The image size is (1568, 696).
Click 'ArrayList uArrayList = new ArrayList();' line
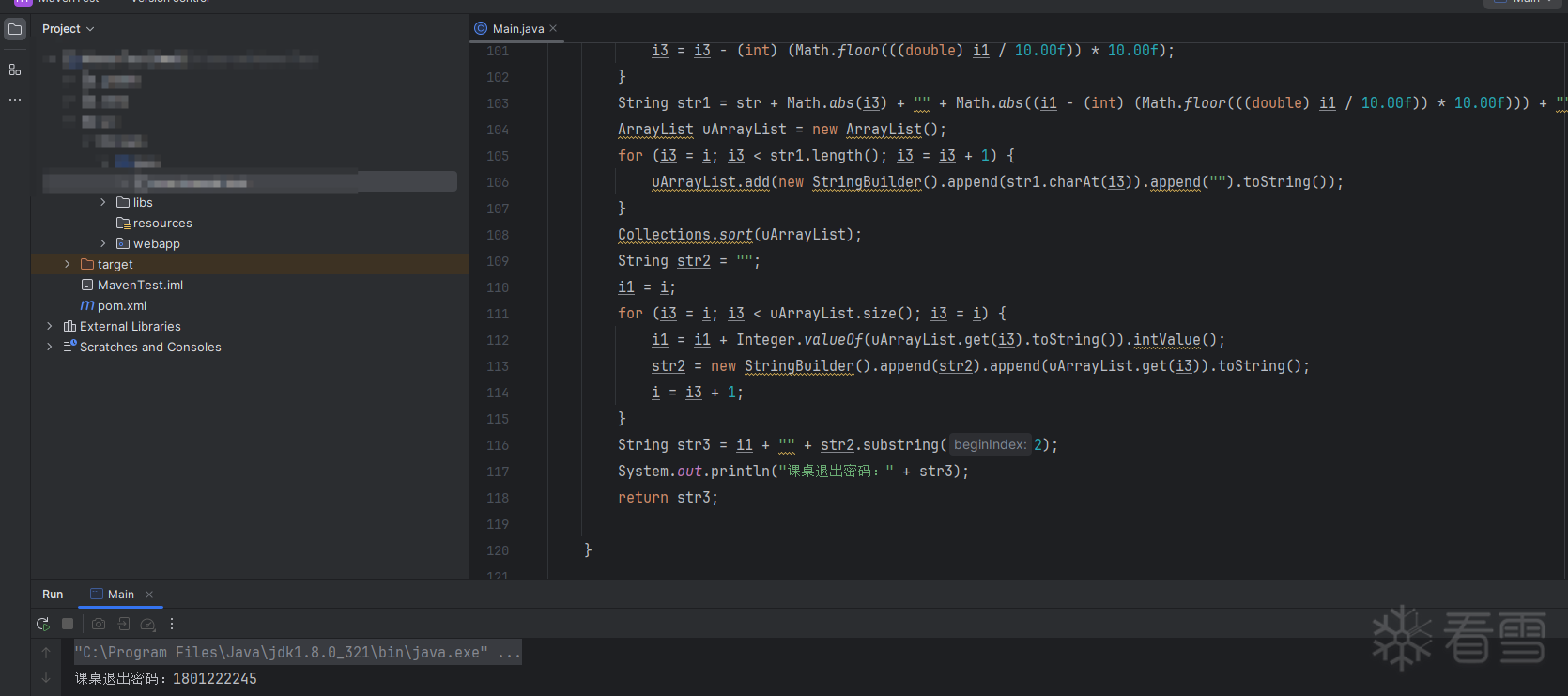(782, 130)
